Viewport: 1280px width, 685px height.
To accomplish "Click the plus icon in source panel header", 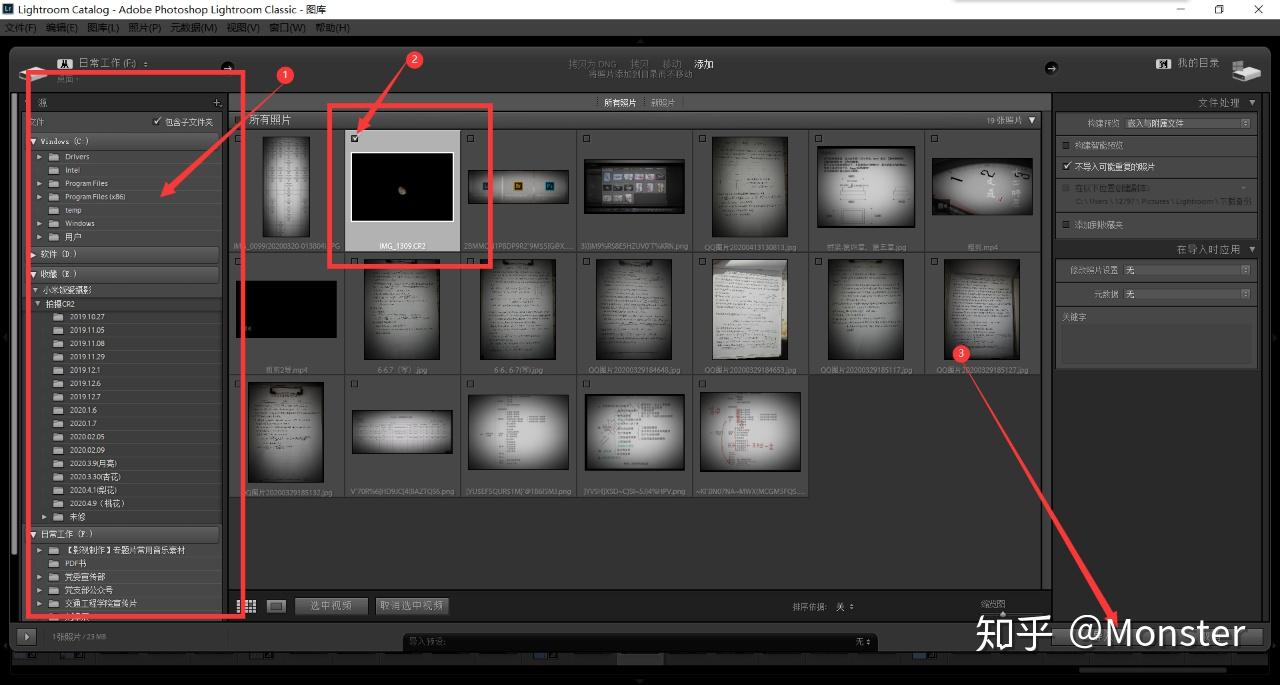I will coord(217,103).
